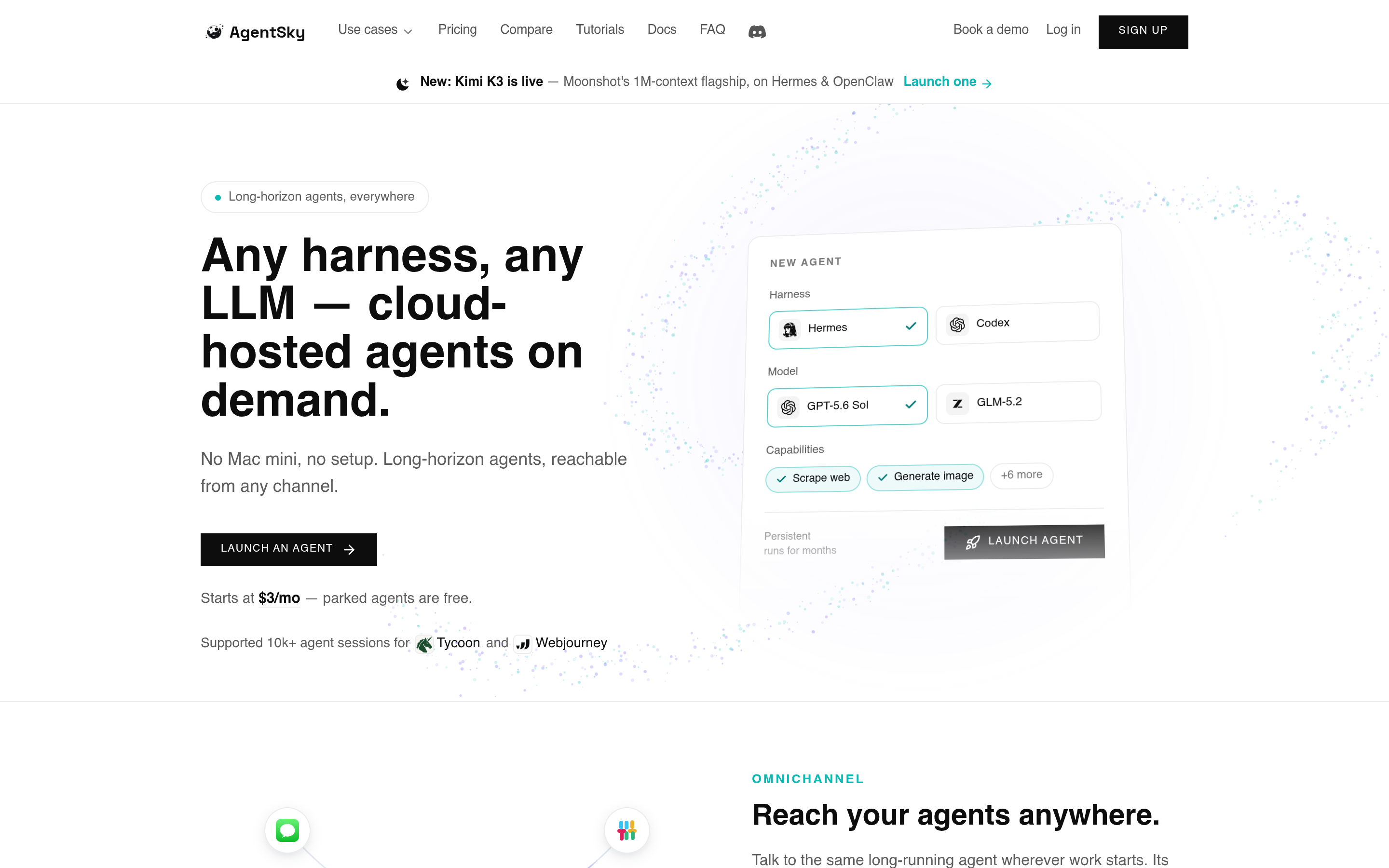Toggle the Generate image capability

pyautogui.click(x=925, y=477)
